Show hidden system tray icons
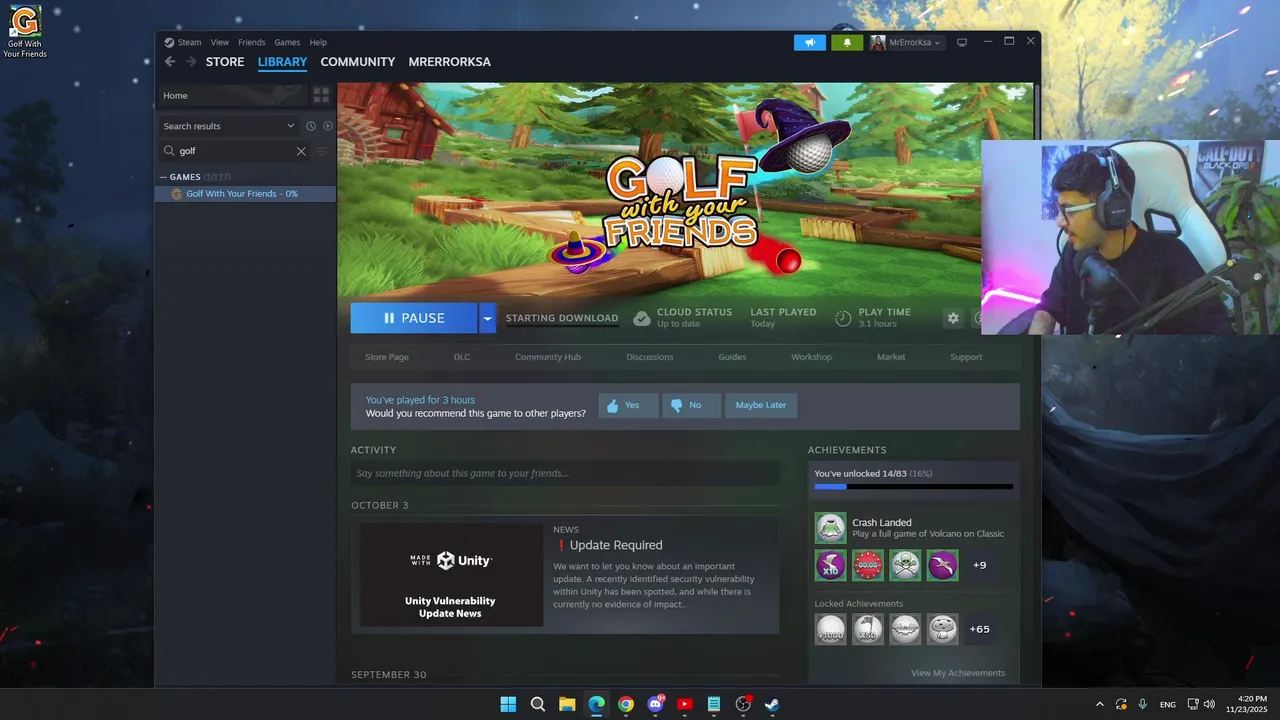1280x720 pixels. click(1100, 704)
